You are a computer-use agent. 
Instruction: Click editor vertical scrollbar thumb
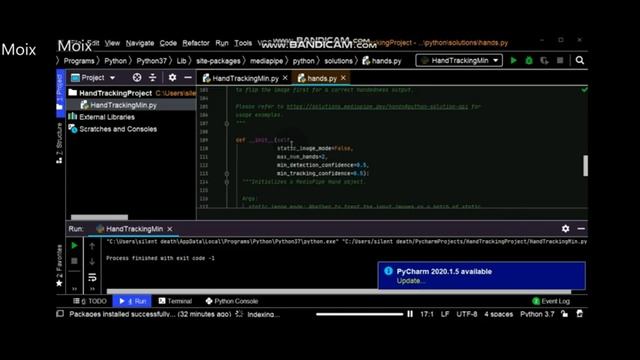(x=585, y=165)
